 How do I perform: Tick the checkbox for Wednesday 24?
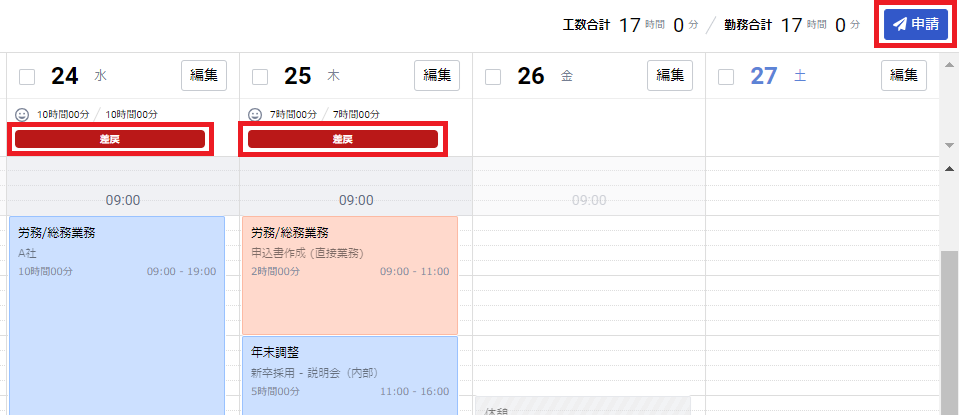[27, 76]
